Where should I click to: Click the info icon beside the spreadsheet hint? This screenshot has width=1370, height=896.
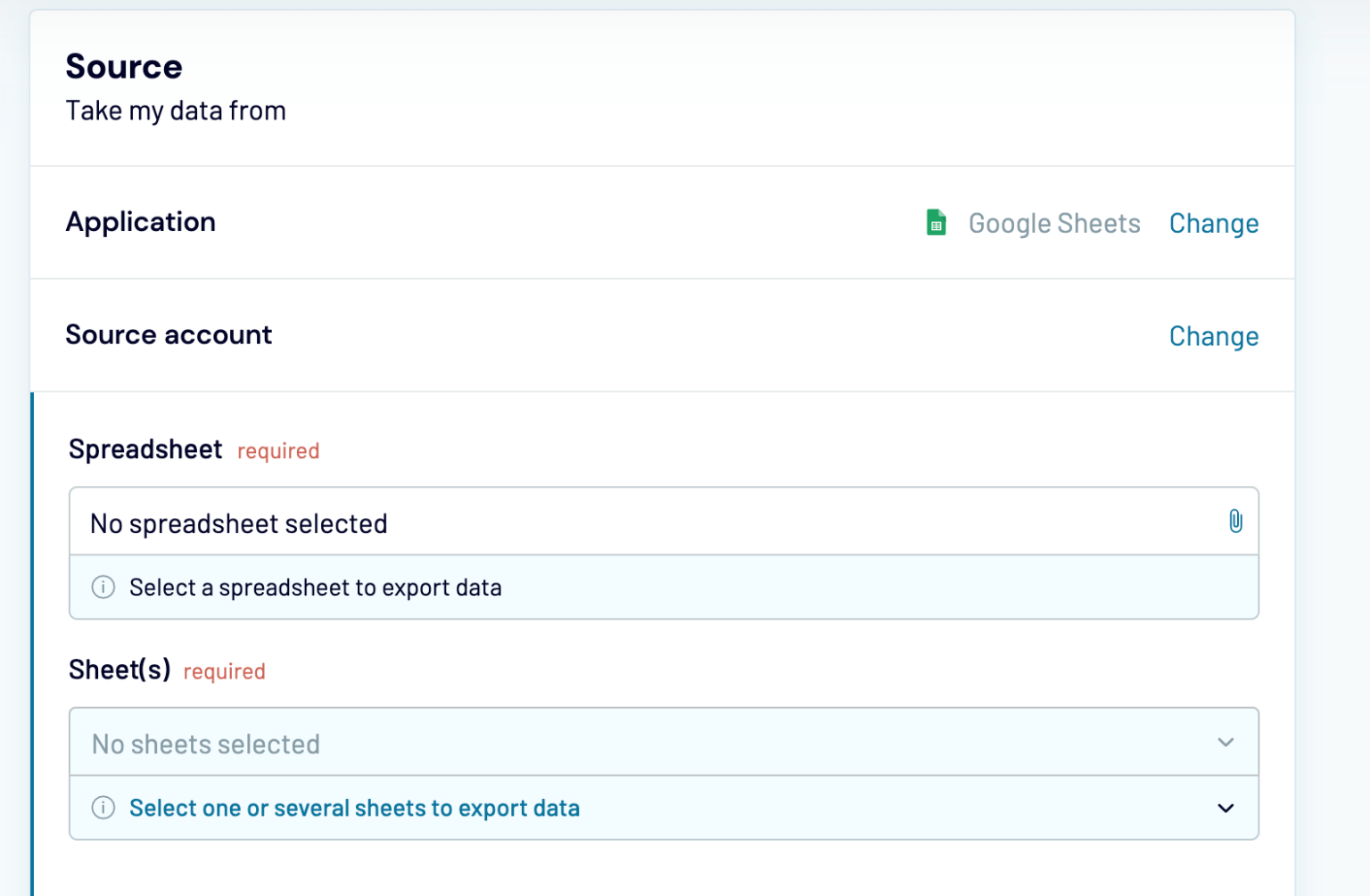(x=103, y=588)
